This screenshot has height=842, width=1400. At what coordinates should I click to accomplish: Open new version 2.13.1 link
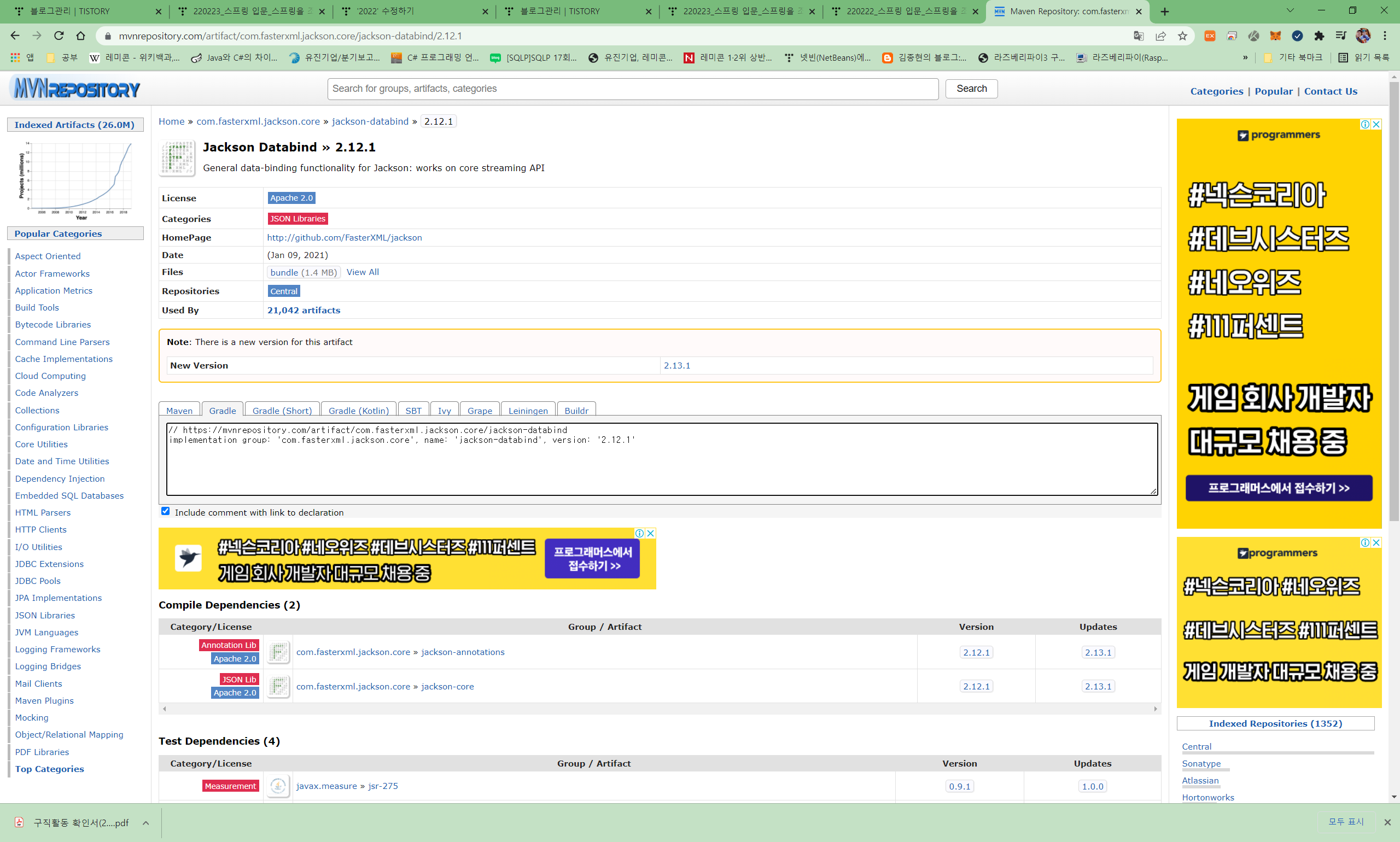pyautogui.click(x=677, y=365)
